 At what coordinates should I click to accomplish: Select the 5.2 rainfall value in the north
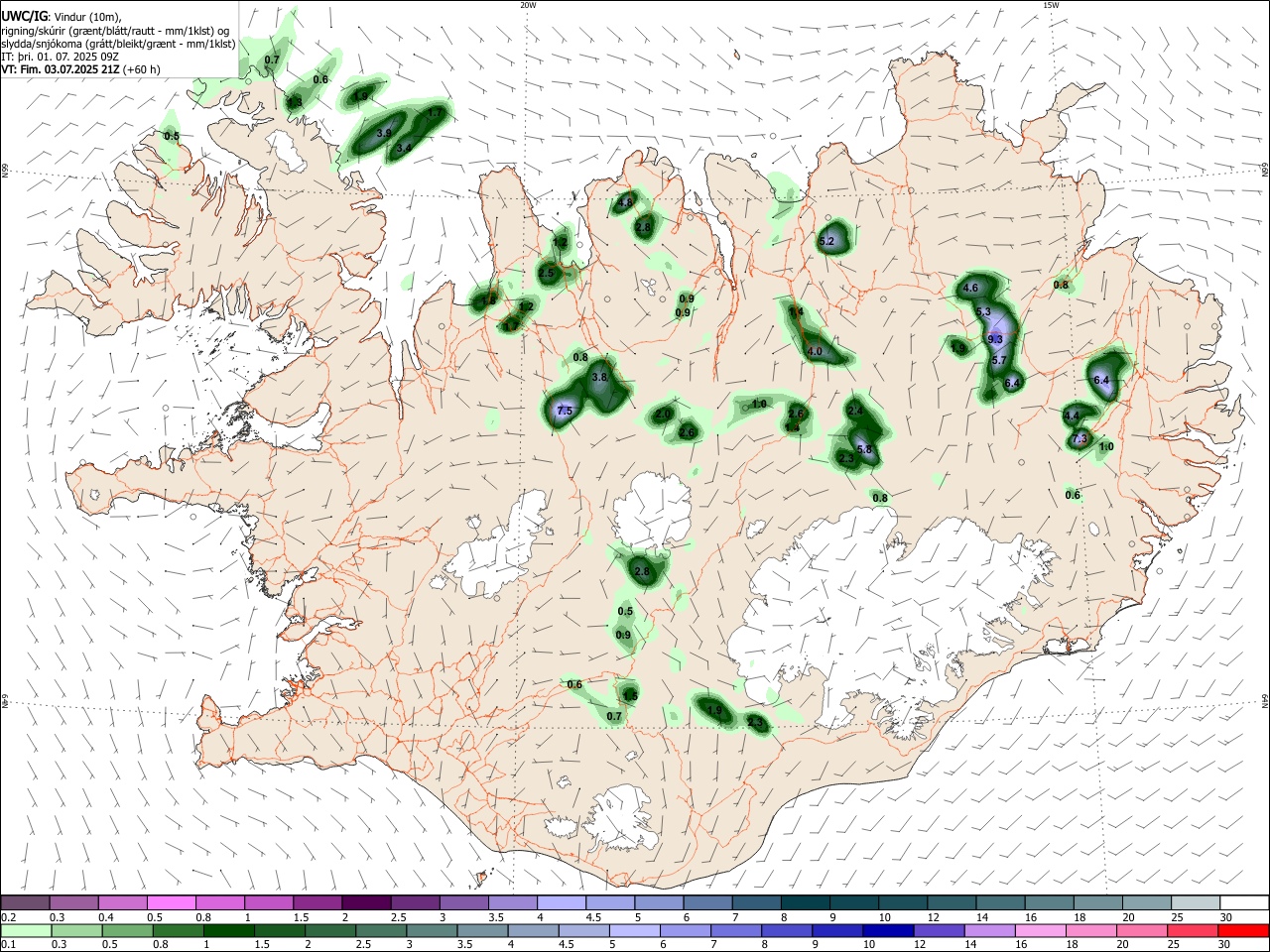point(827,242)
